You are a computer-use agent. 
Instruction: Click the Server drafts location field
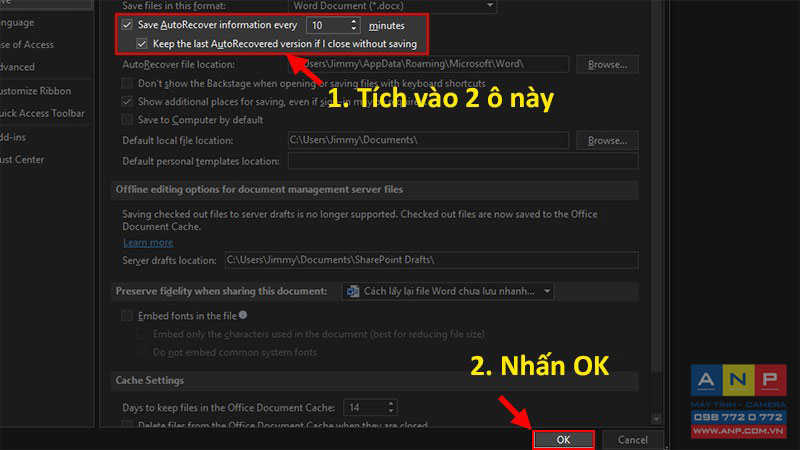tap(431, 260)
